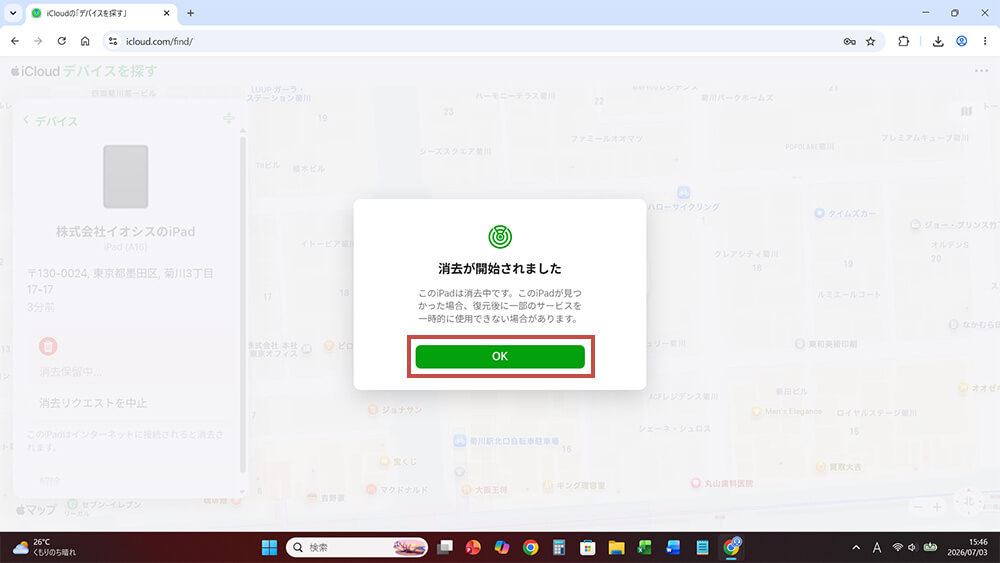
Task: Bookmark this page with the star icon
Action: (x=871, y=41)
